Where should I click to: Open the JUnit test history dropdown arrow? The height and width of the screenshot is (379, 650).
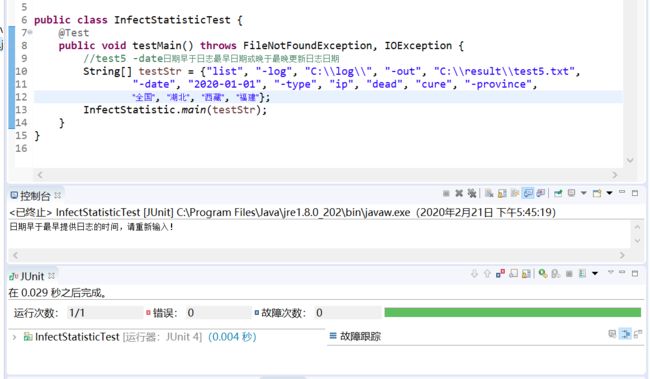pyautogui.click(x=595, y=274)
